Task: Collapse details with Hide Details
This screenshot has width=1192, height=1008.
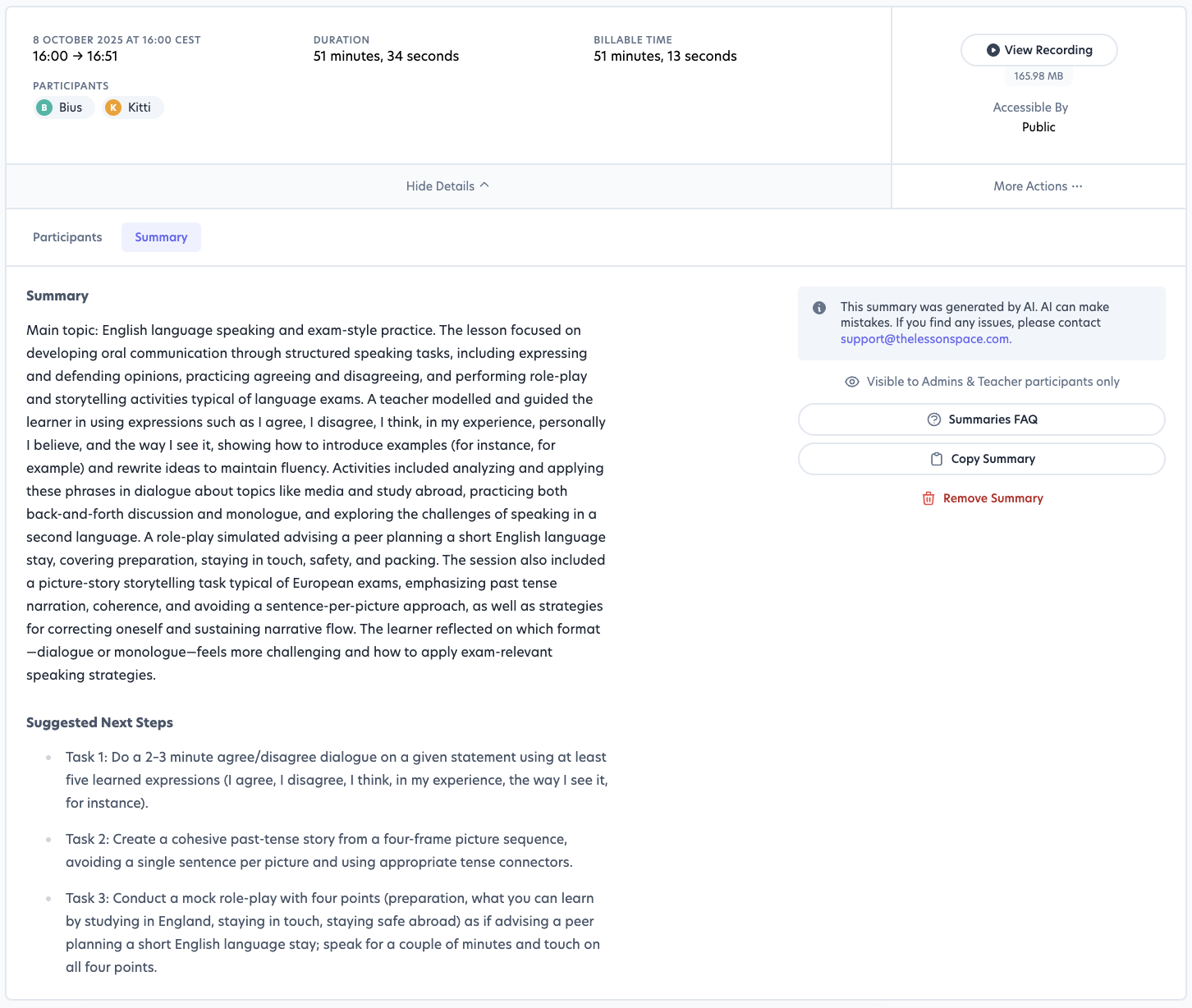Action: point(448,186)
